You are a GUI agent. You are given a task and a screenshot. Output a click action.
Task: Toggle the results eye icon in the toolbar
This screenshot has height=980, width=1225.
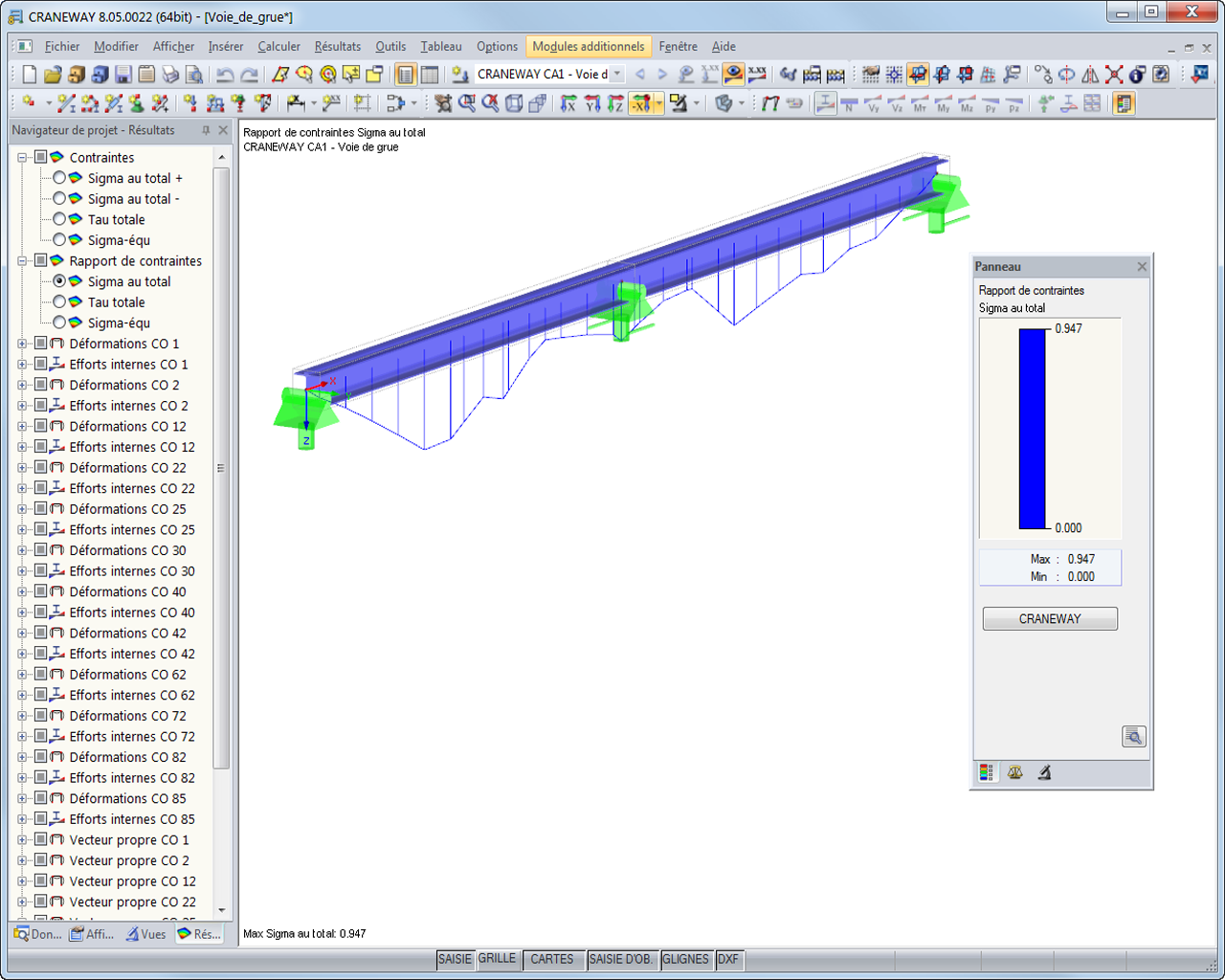[733, 75]
